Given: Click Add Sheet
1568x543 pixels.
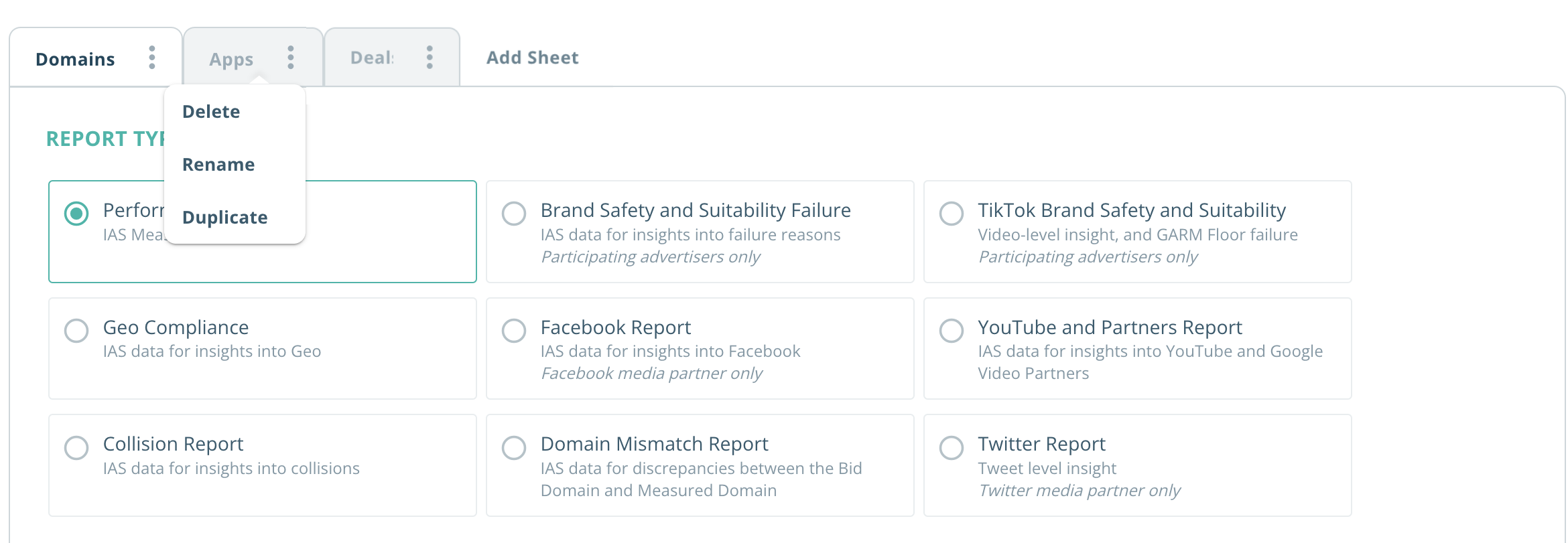Looking at the screenshot, I should tap(533, 58).
